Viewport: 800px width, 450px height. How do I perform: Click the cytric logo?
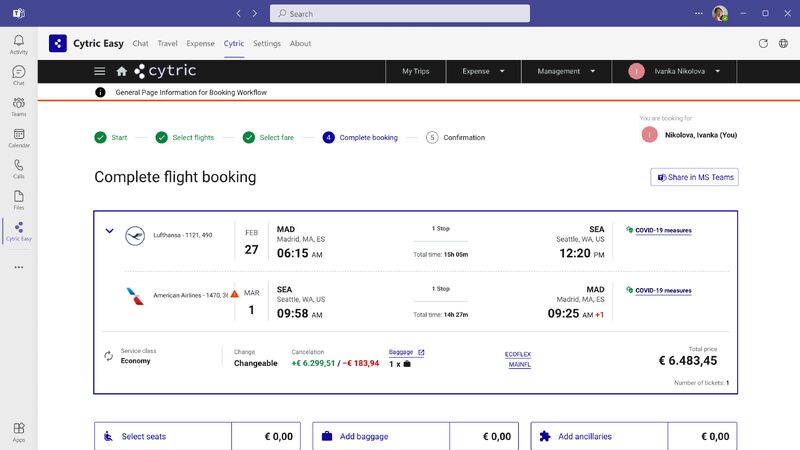[x=165, y=71]
